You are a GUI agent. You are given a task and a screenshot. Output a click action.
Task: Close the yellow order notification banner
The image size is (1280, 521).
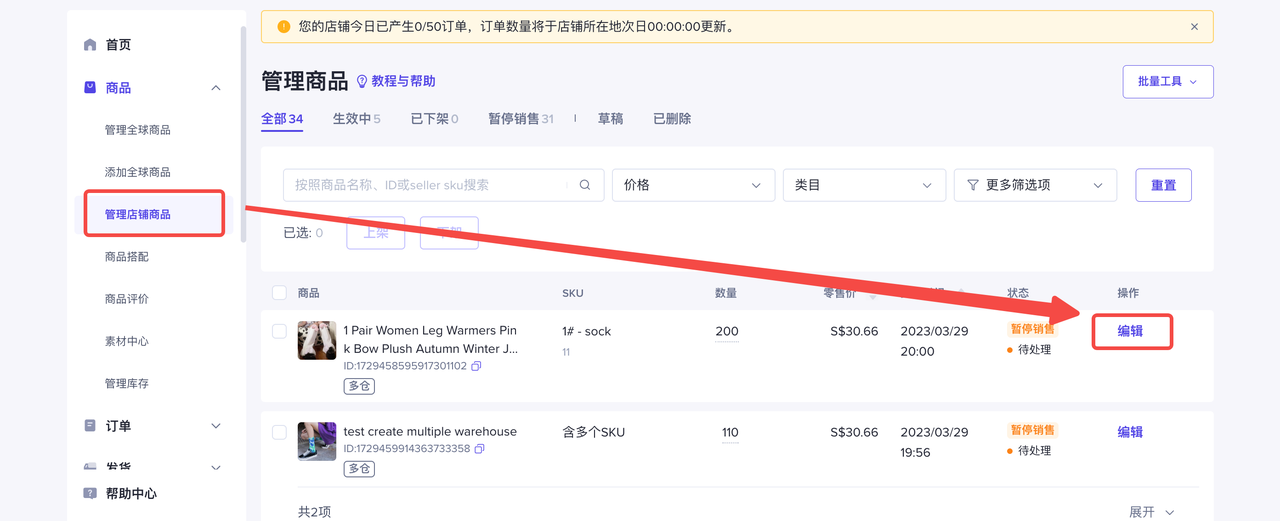coord(1194,27)
